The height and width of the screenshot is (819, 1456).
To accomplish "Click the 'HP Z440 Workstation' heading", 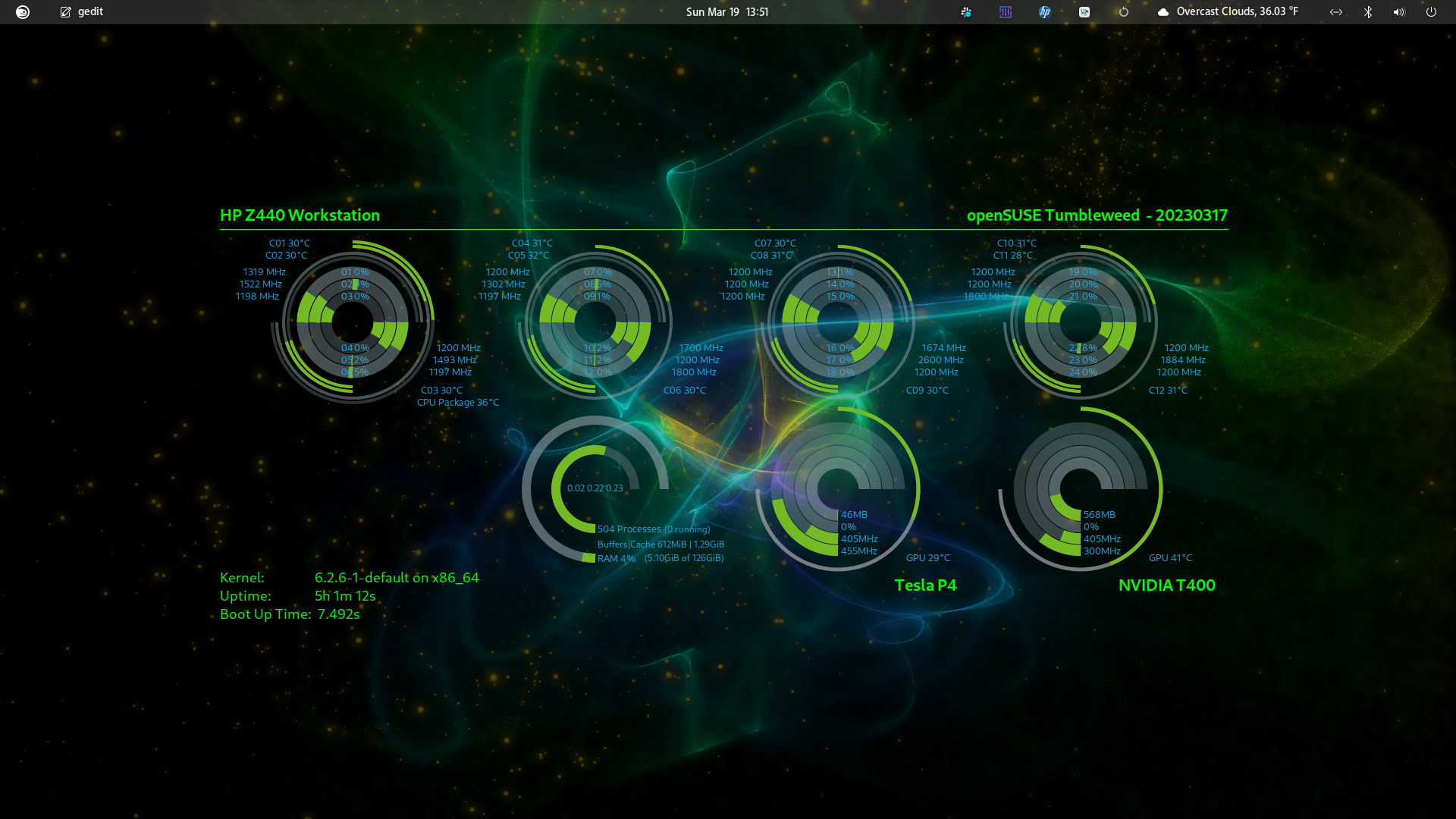I will (x=300, y=215).
